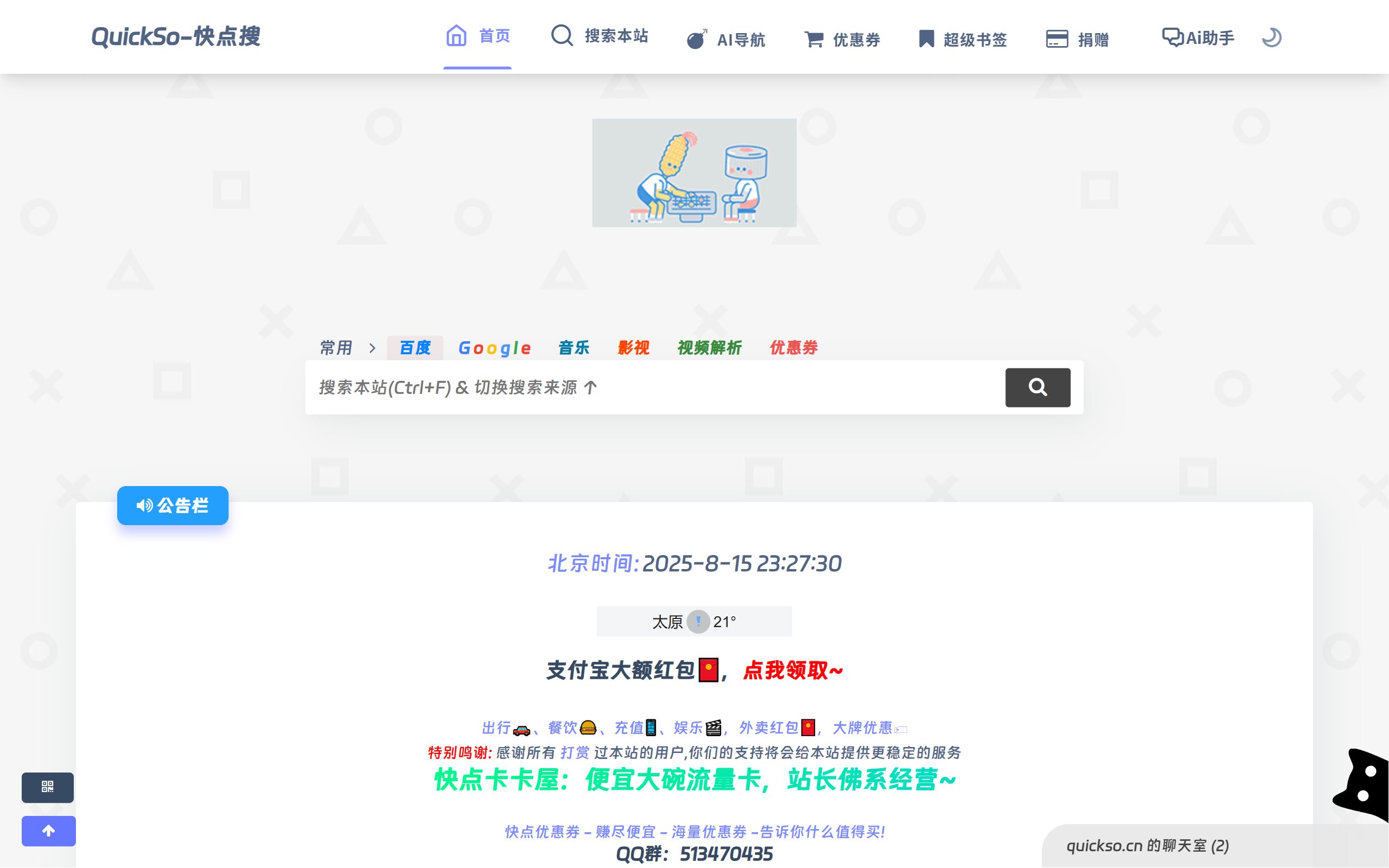Click the bomb icon for AI导航
Image resolution: width=1389 pixels, height=868 pixels.
(696, 40)
